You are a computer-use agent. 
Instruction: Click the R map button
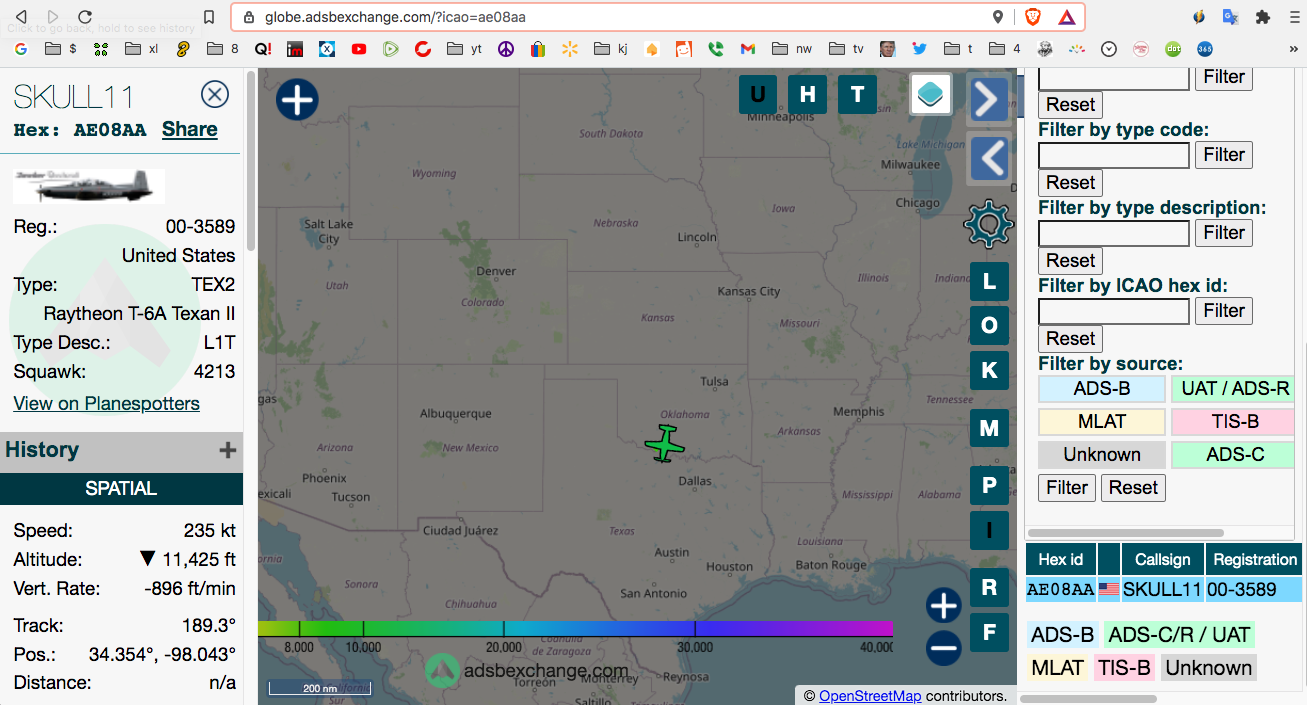click(x=989, y=587)
